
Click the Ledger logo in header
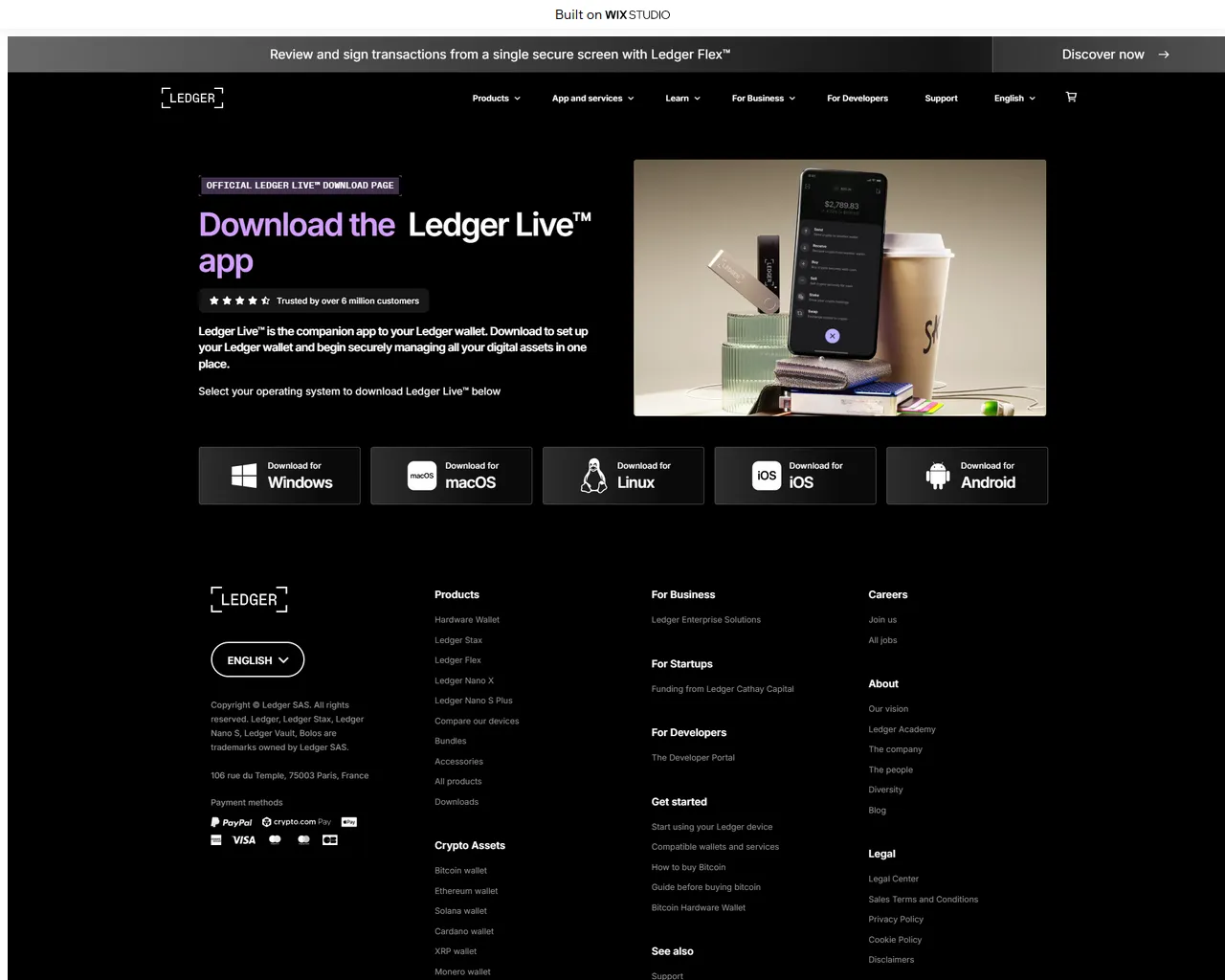point(192,98)
